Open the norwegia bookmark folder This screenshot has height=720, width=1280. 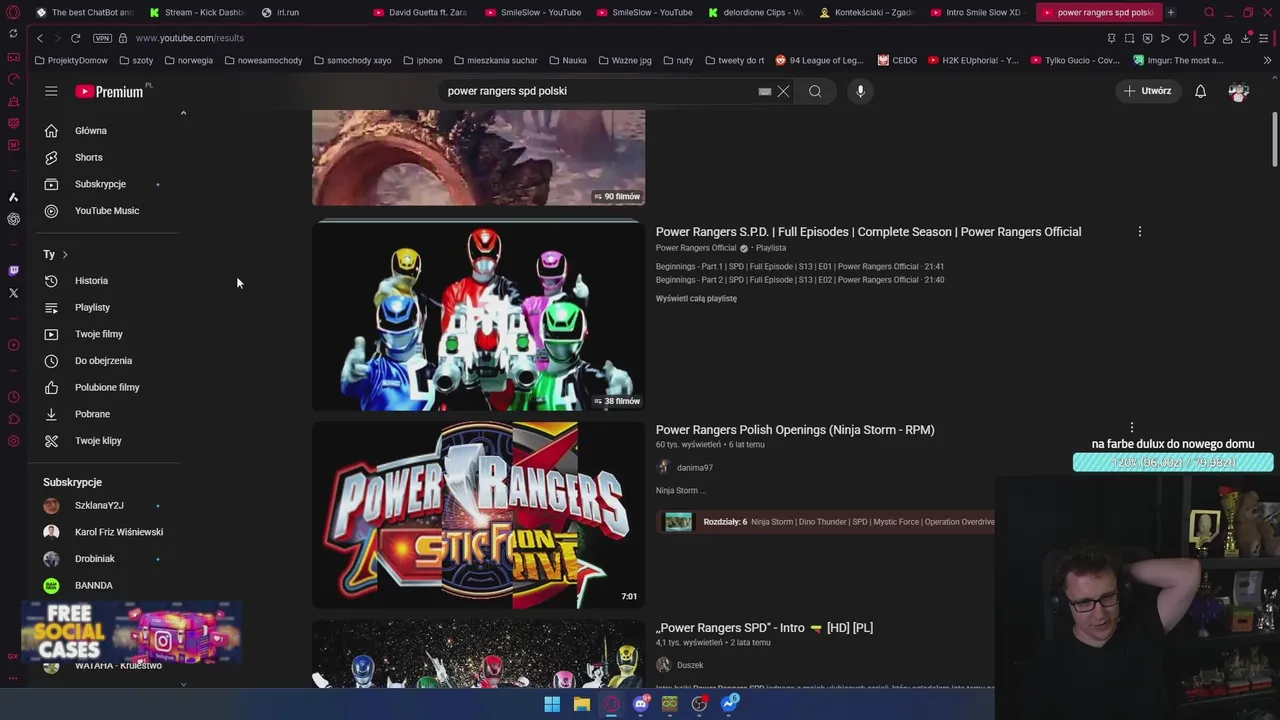pyautogui.click(x=189, y=60)
